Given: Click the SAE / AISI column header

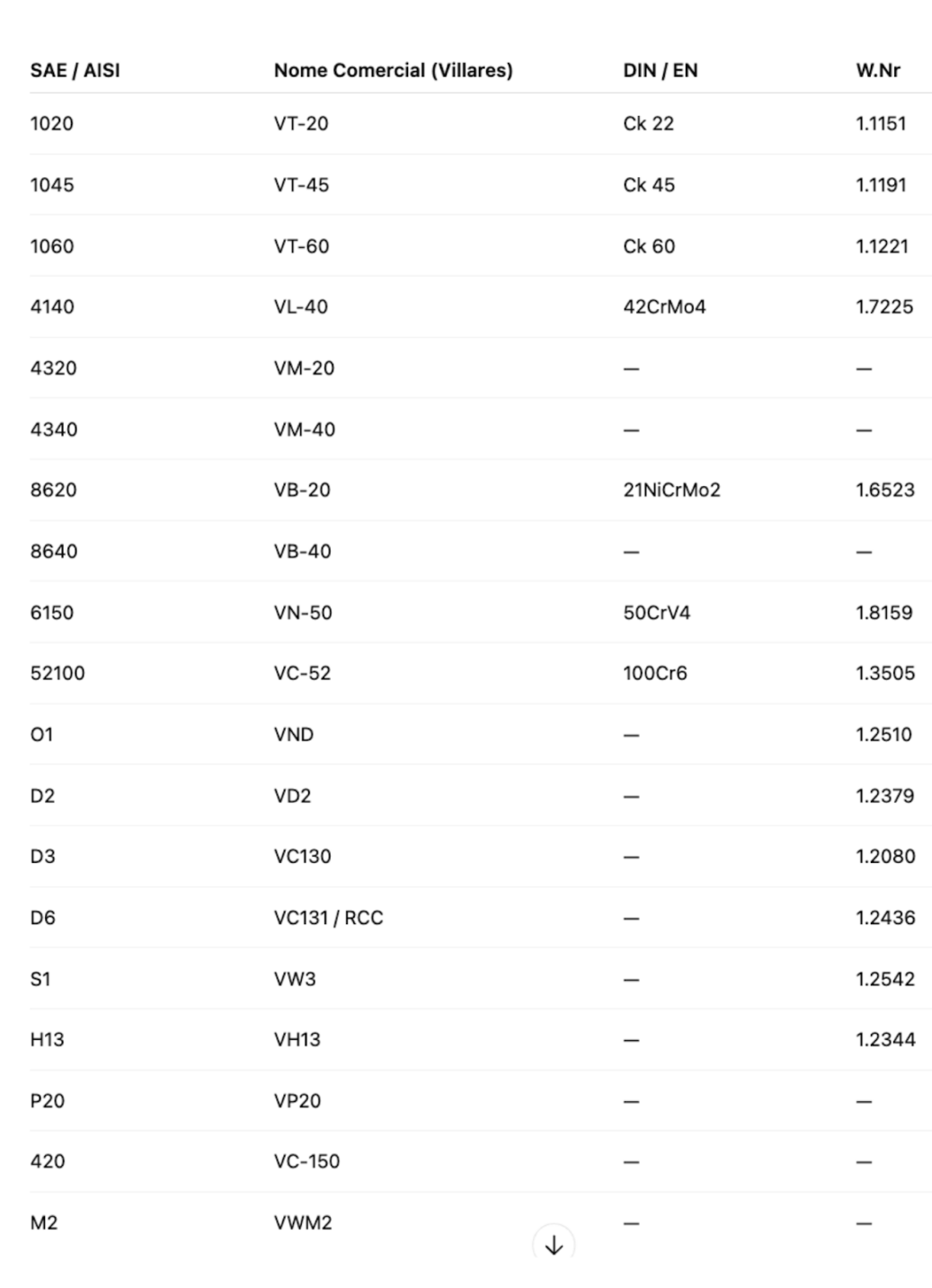Looking at the screenshot, I should 75,70.
